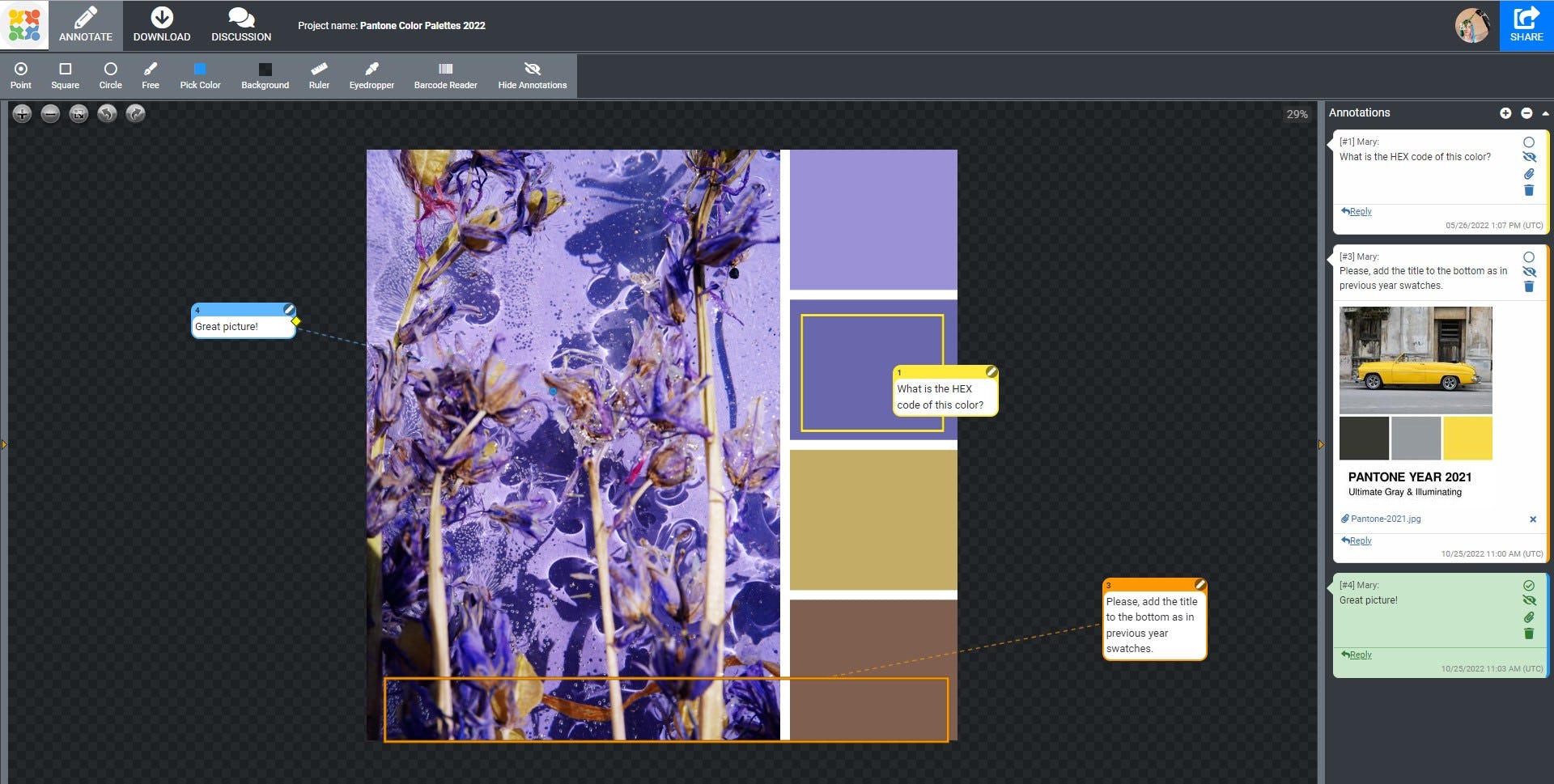Activate the Eyedropper tool

click(x=372, y=75)
